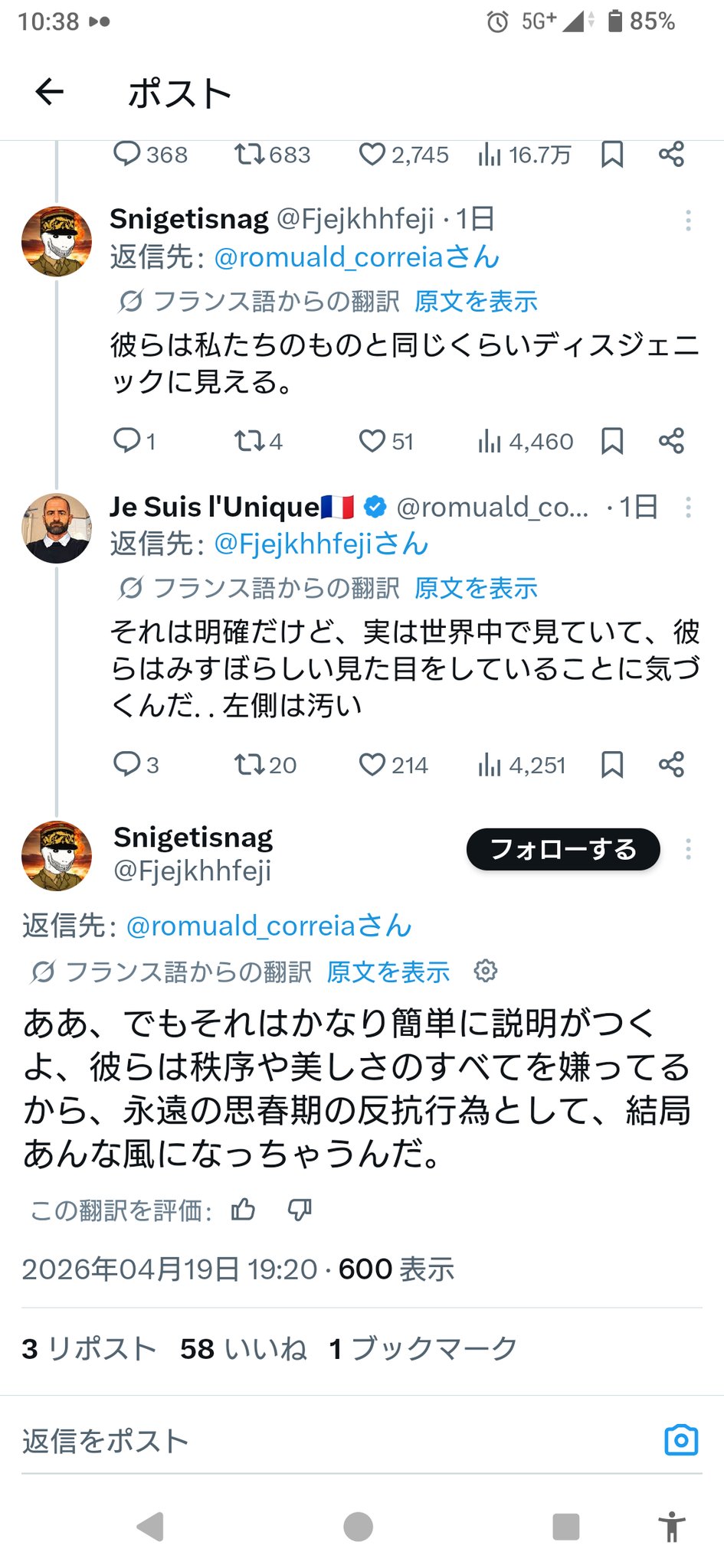
Task: Open the @romuald_correia mention in main post
Action: tap(268, 926)
